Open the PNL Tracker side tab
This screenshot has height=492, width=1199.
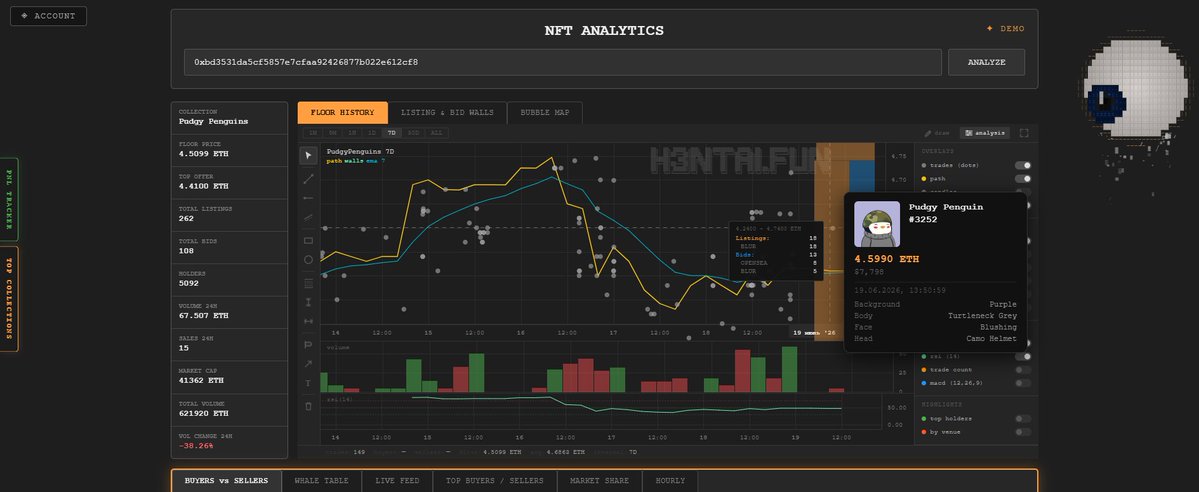pos(9,199)
